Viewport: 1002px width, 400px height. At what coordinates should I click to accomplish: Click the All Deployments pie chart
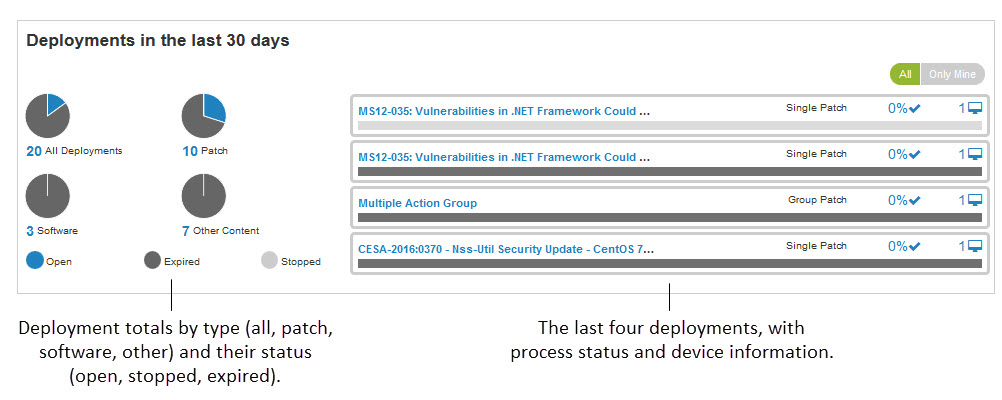tap(47, 116)
